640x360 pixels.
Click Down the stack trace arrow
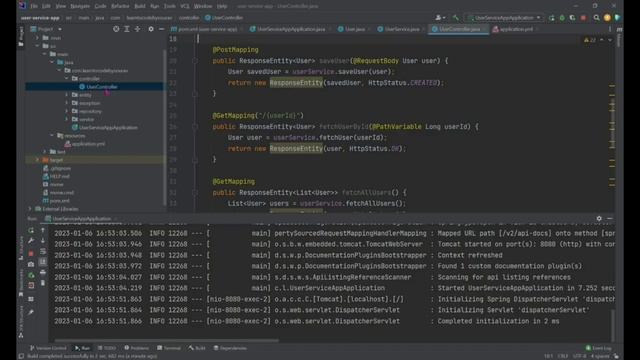(43, 241)
